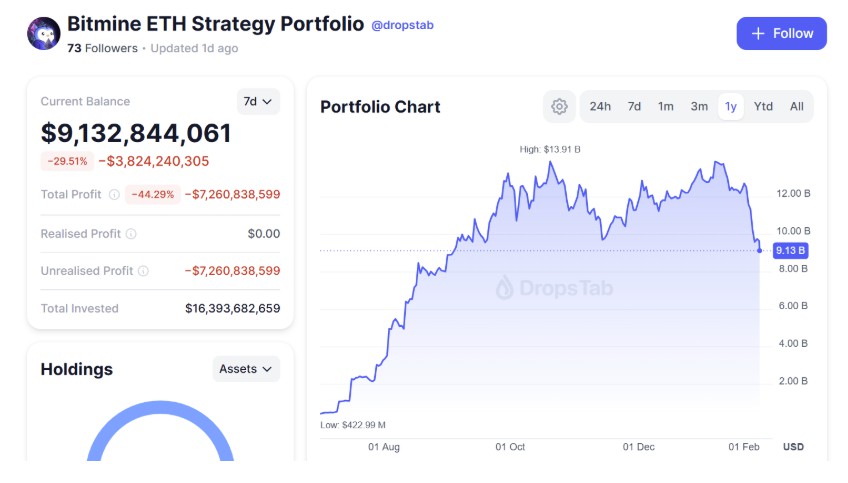
Task: Select the 1m chart range
Action: coord(665,107)
